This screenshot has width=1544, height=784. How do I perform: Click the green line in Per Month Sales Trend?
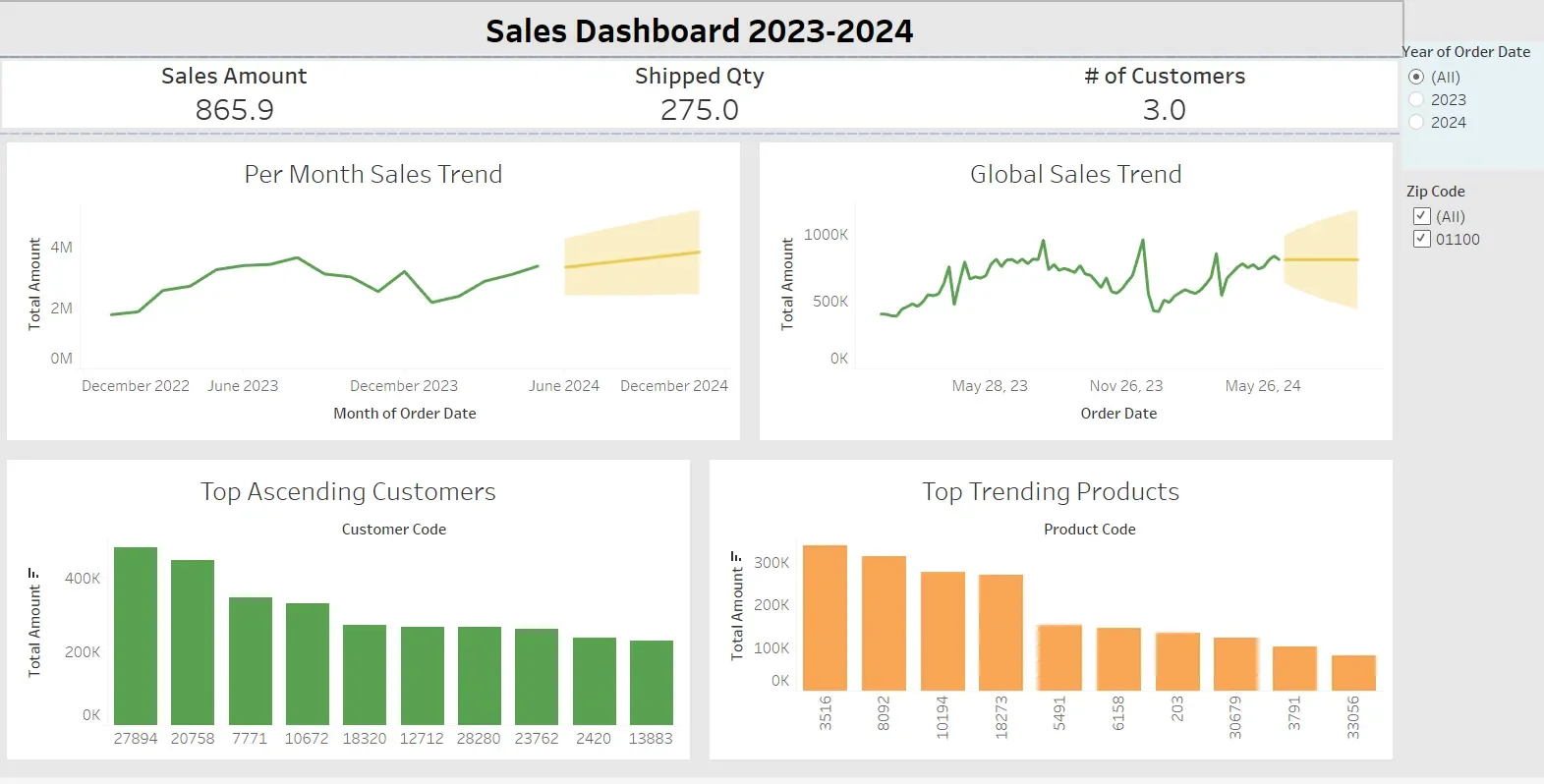[x=324, y=273]
